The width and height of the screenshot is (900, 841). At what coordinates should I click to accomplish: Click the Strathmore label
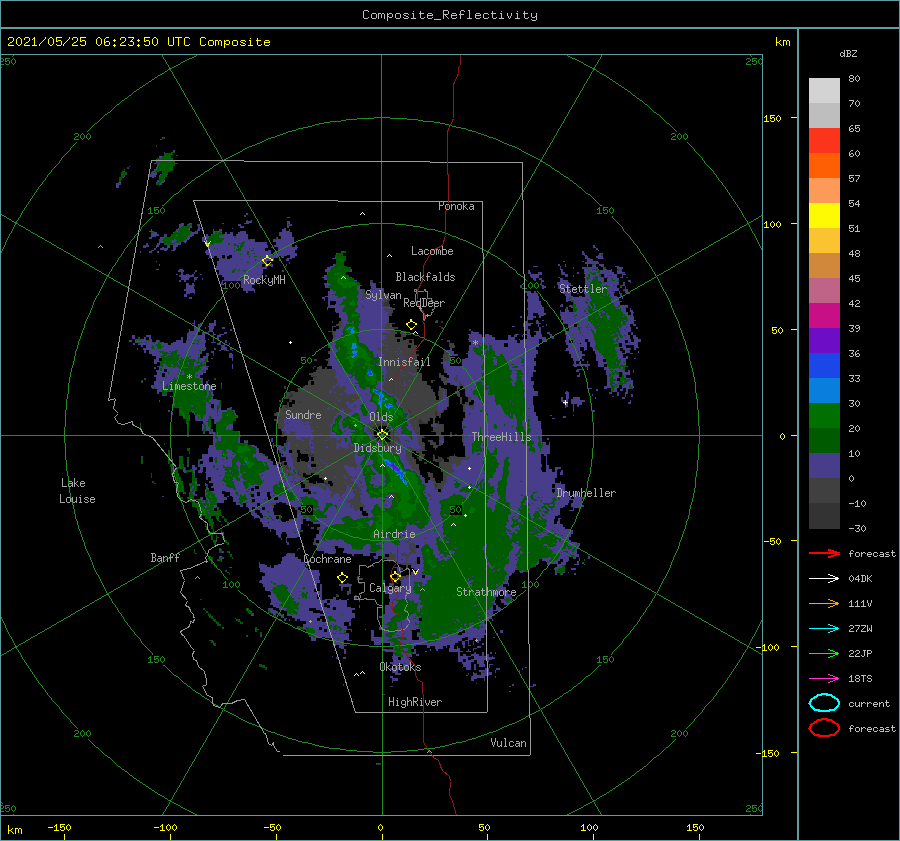coord(486,592)
